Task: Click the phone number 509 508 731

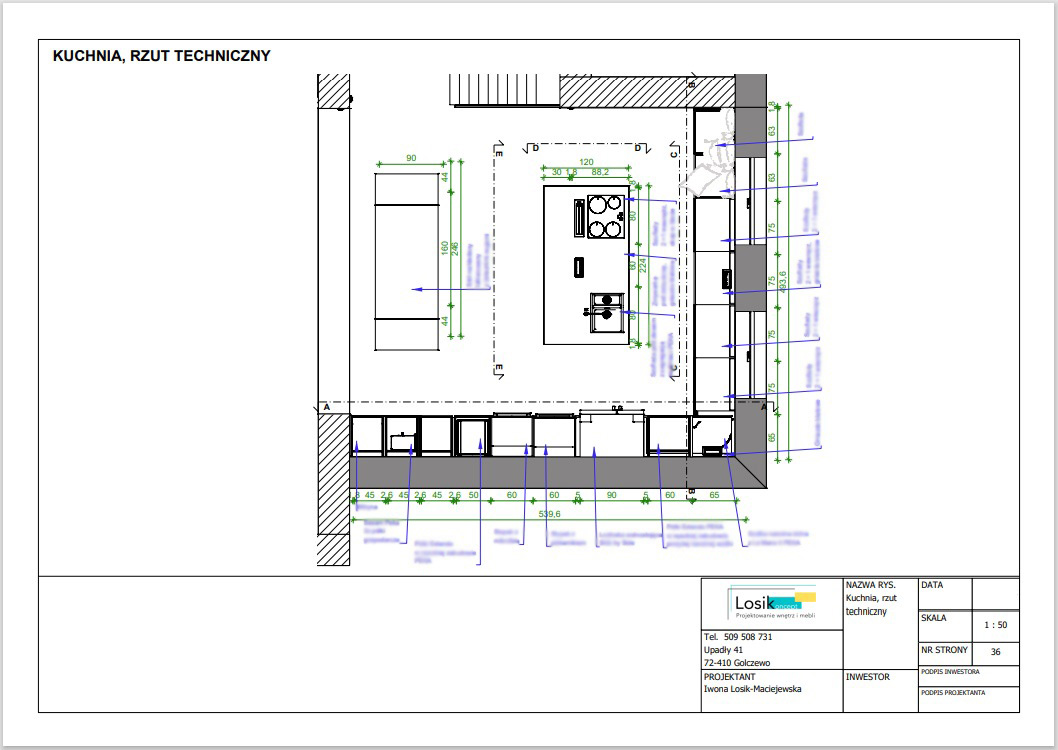Action: point(738,637)
